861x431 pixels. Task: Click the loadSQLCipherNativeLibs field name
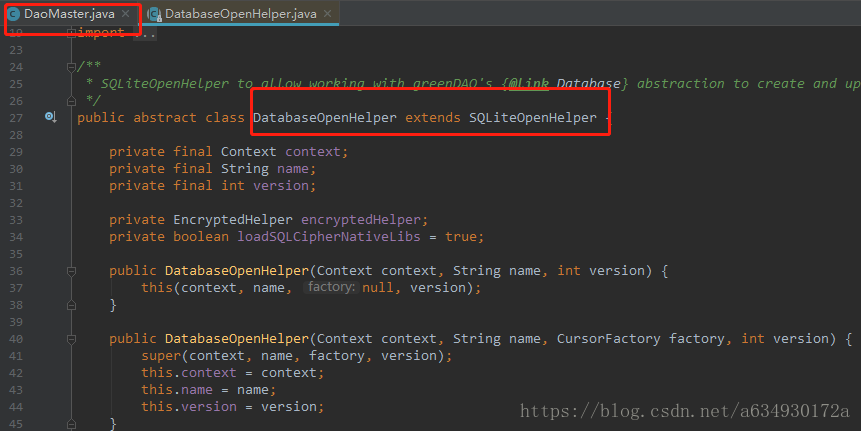tap(329, 237)
